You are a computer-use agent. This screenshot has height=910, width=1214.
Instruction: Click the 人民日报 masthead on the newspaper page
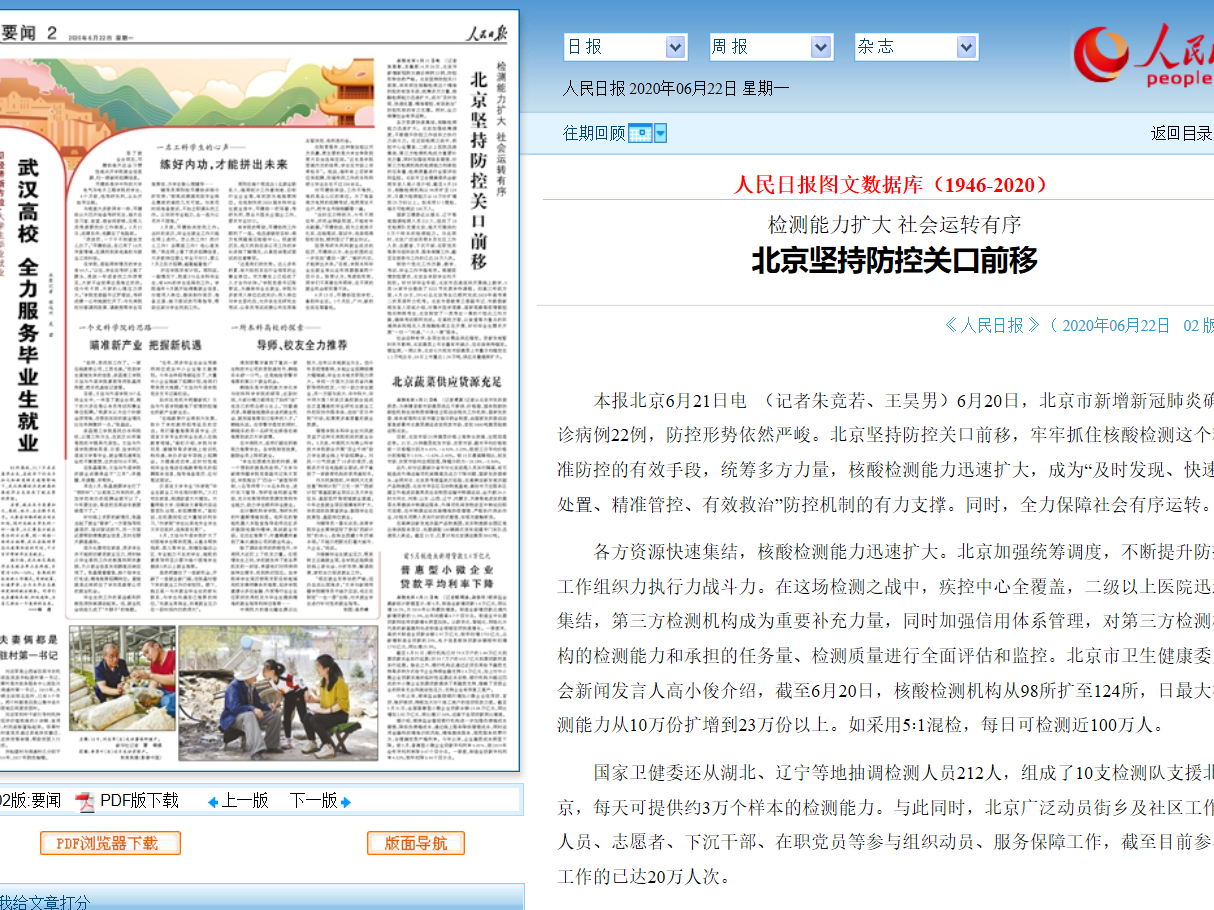[488, 33]
